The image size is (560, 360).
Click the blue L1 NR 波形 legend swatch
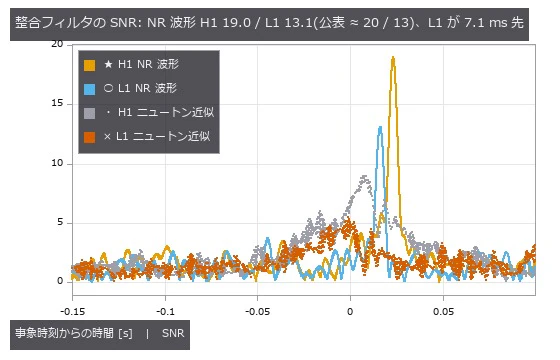coord(89,89)
